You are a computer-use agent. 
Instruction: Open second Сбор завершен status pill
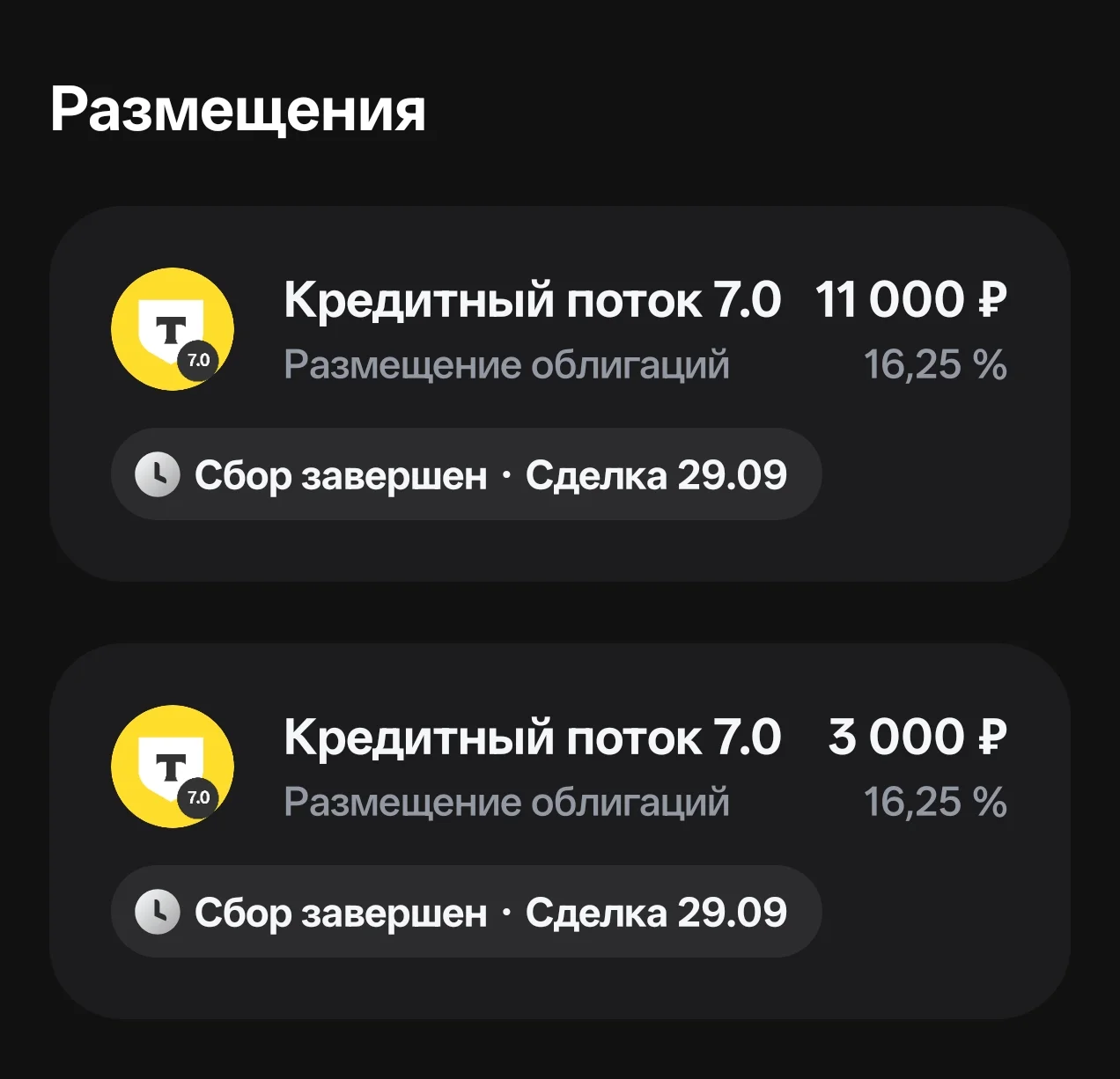pyautogui.click(x=467, y=912)
